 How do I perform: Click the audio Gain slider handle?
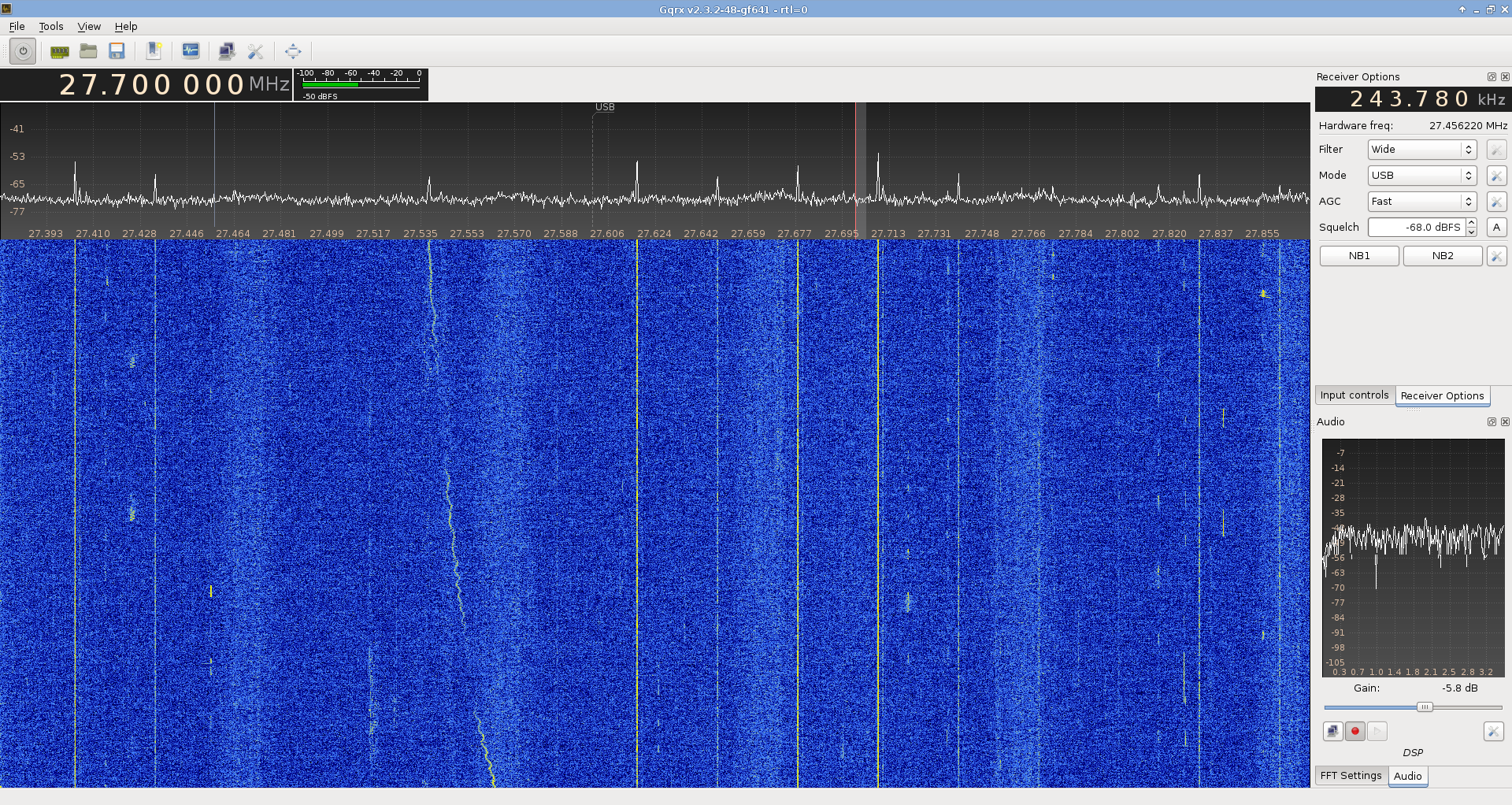click(x=1425, y=707)
